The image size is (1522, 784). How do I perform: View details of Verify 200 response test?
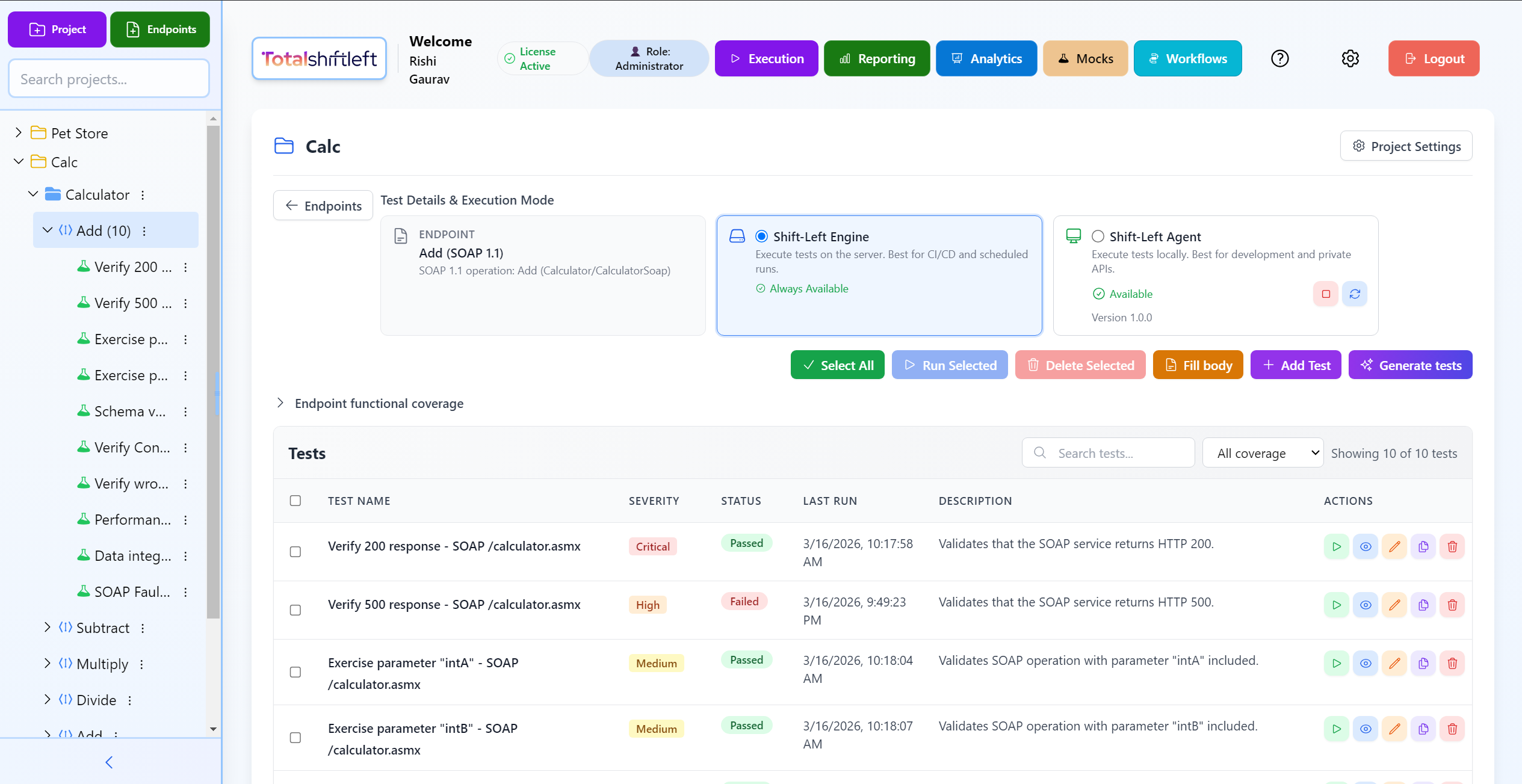(1365, 546)
